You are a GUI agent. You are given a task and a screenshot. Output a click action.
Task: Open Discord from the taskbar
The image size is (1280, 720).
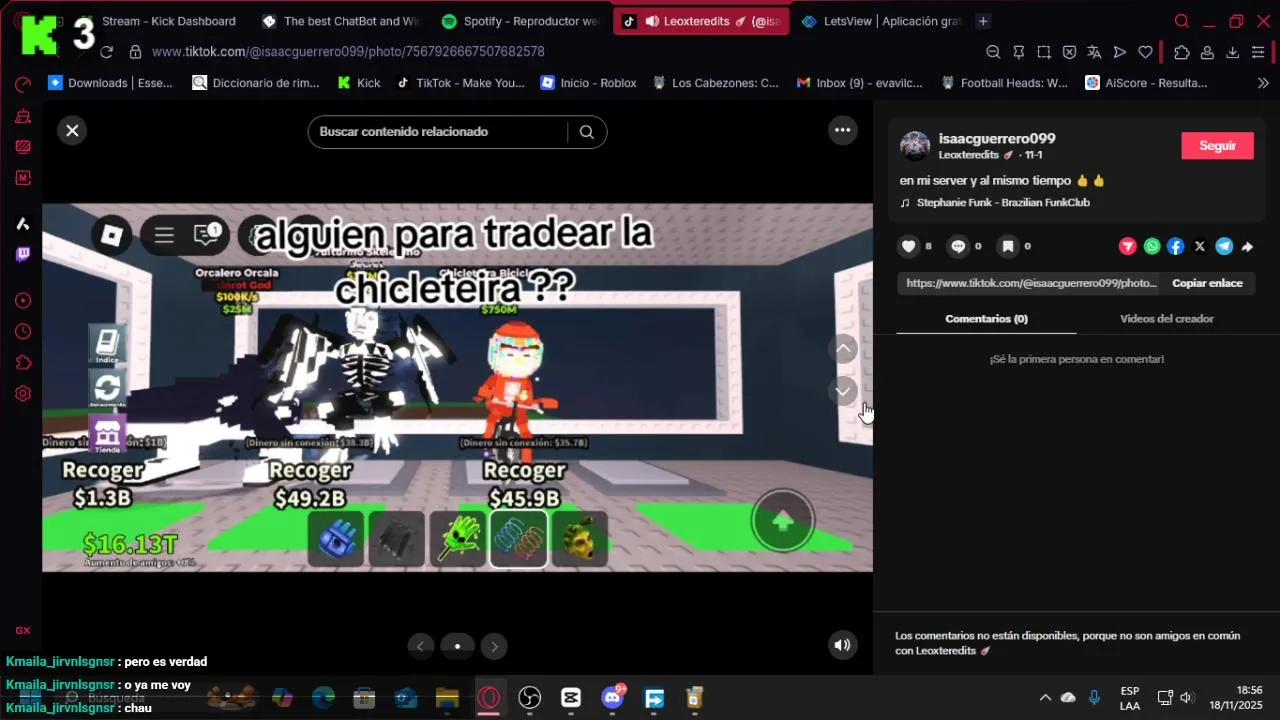tap(613, 698)
